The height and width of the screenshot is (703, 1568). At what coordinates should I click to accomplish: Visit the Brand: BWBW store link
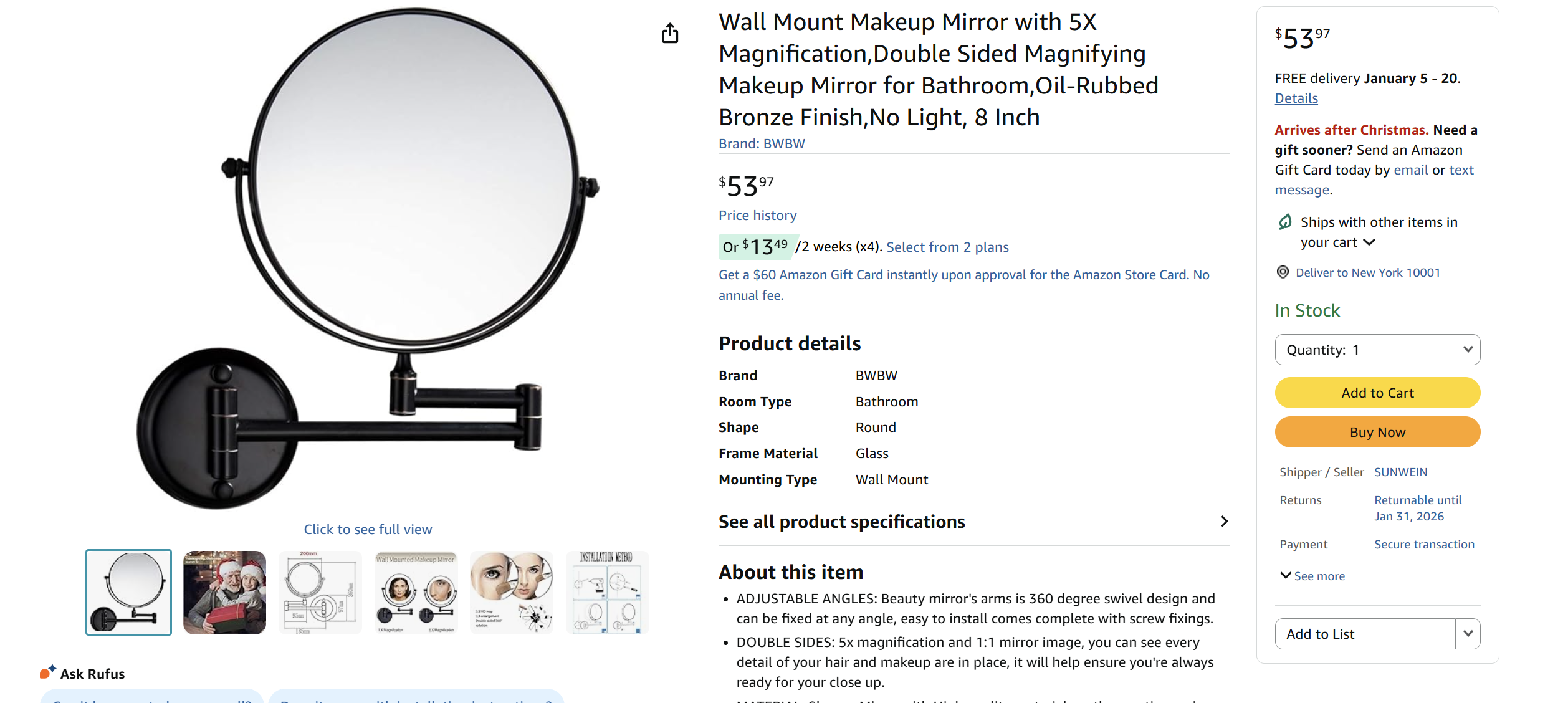click(762, 144)
